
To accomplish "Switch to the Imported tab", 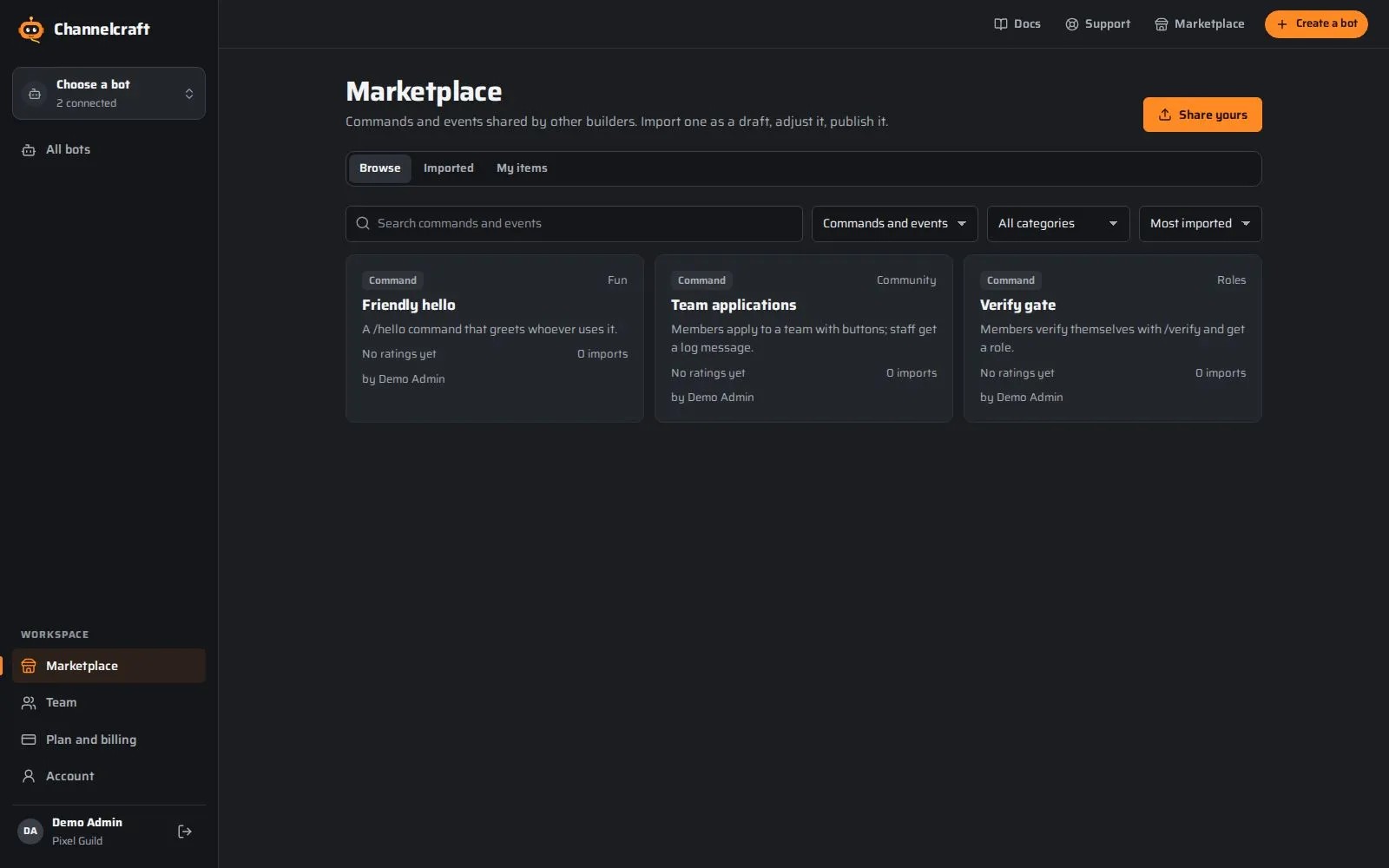I will [449, 168].
